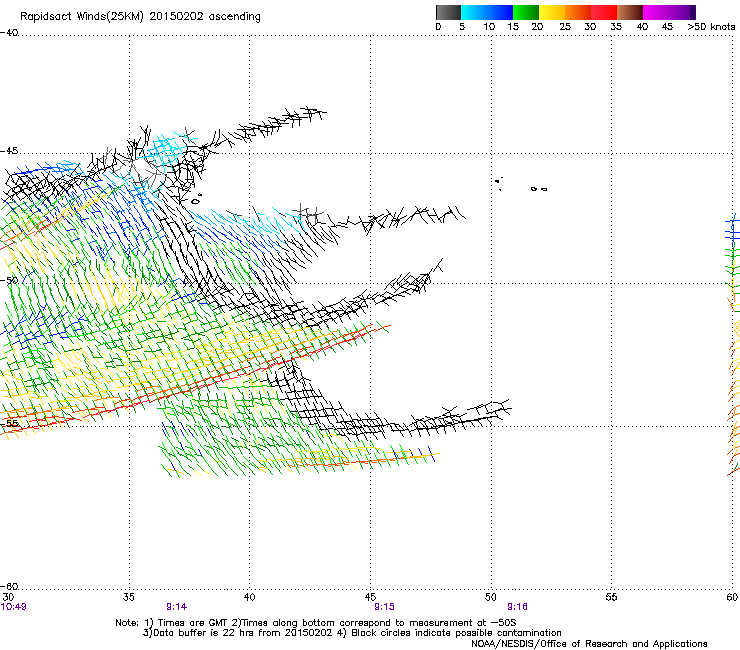
Task: Click the purple '10:49' swath time
Action: click(x=14, y=607)
